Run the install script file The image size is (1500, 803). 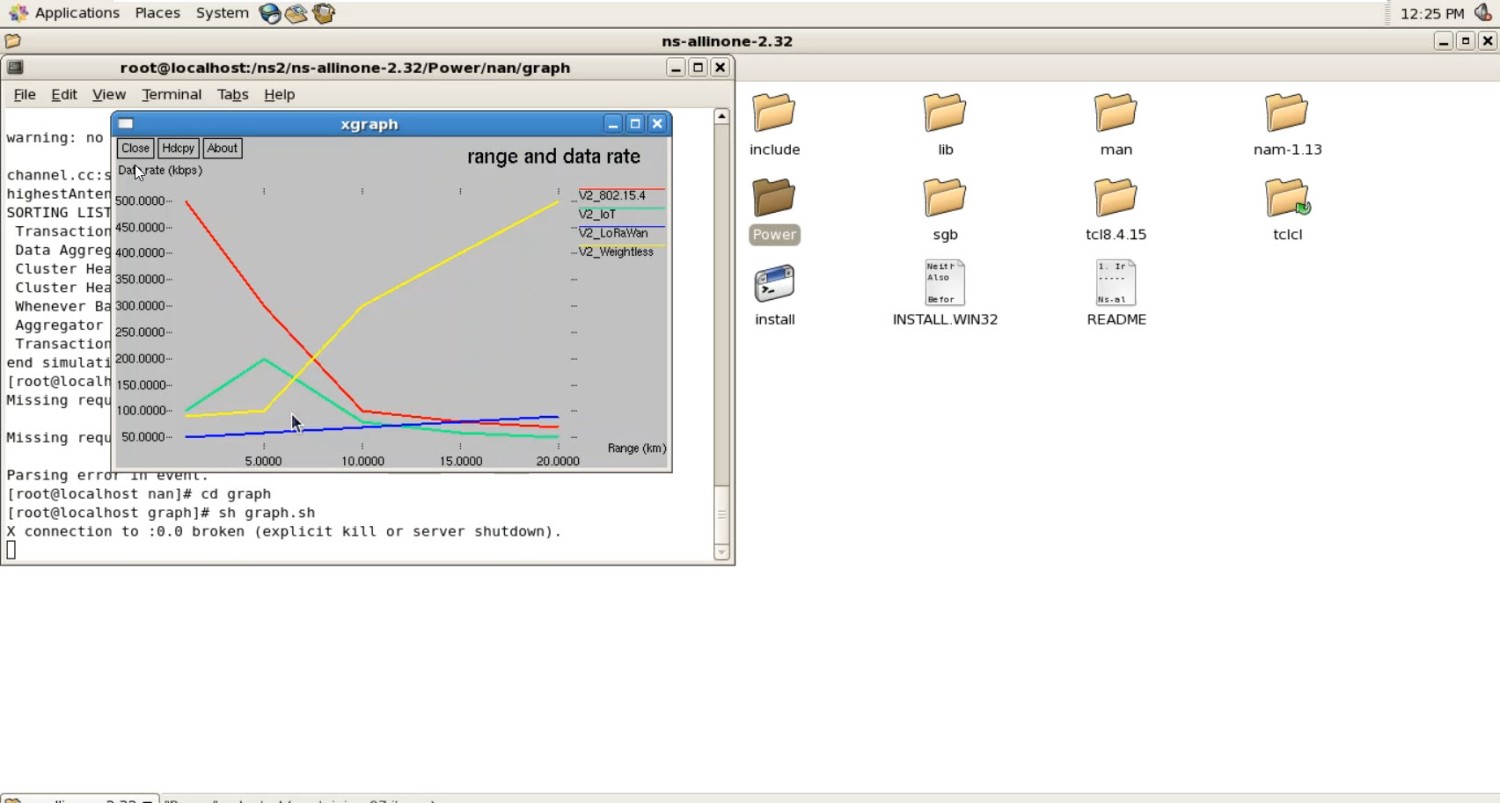tap(774, 285)
